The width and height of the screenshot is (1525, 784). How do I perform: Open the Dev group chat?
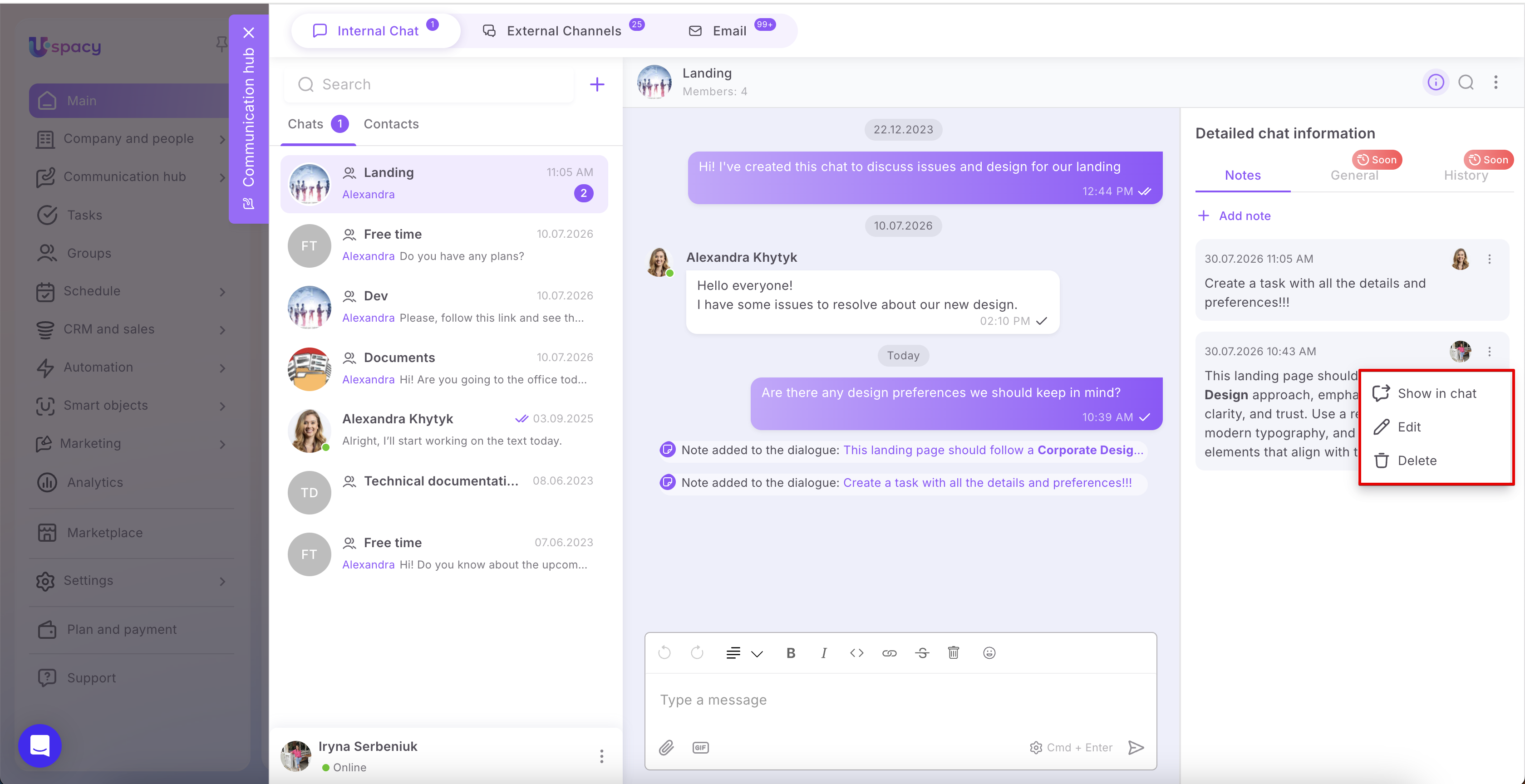[444, 307]
